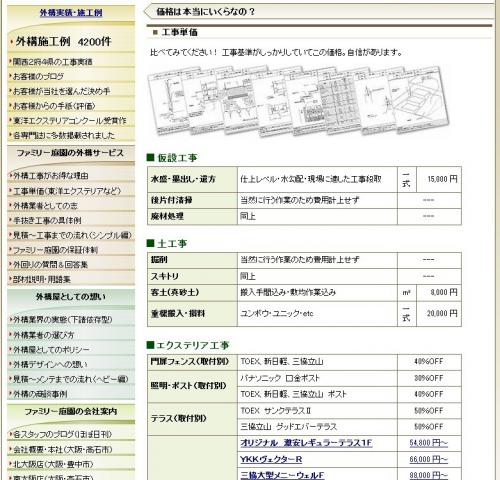Open 外構デザインへの想い link
This screenshot has width=500, height=480.
pos(50,364)
